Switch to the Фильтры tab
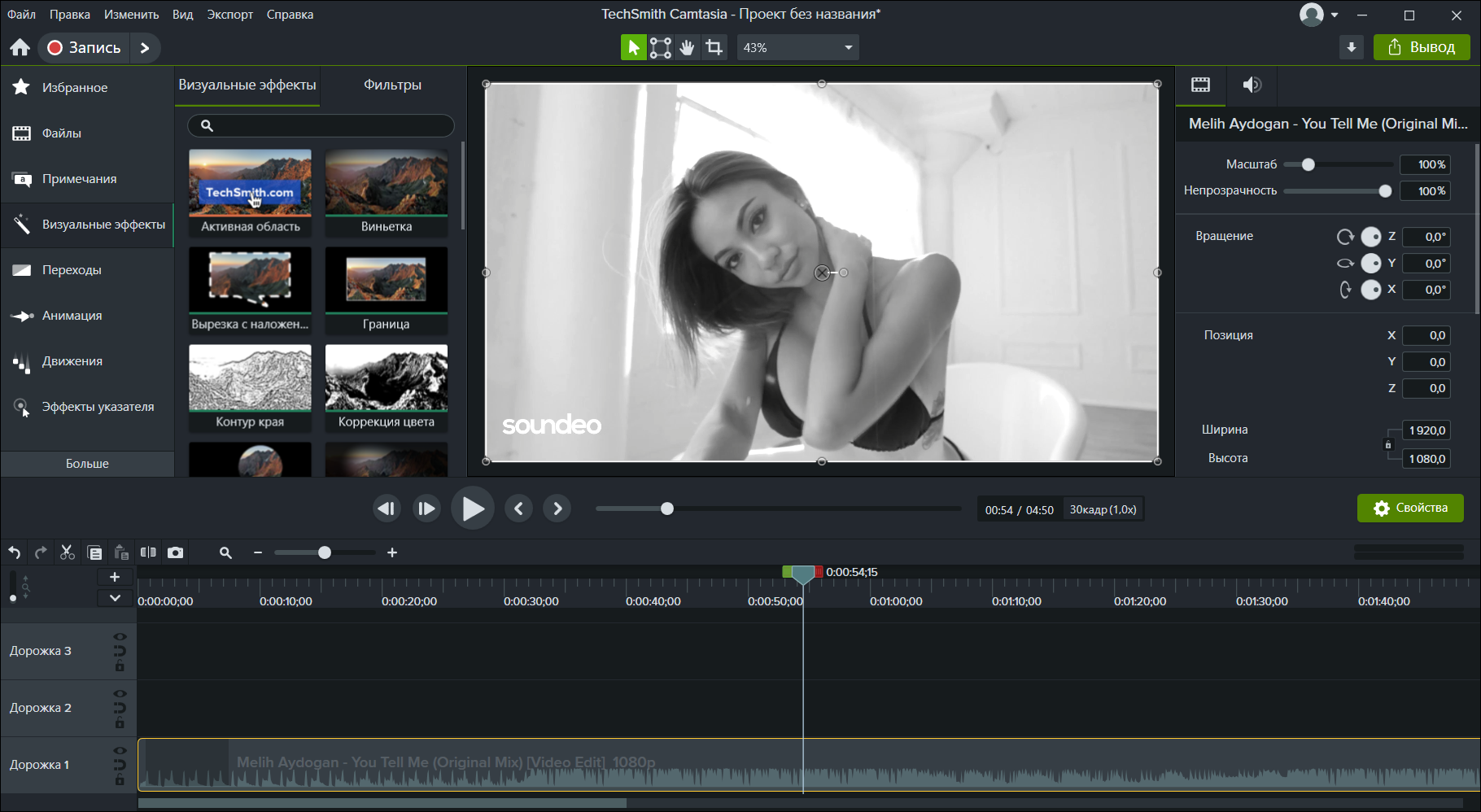The width and height of the screenshot is (1481, 812). pos(392,85)
